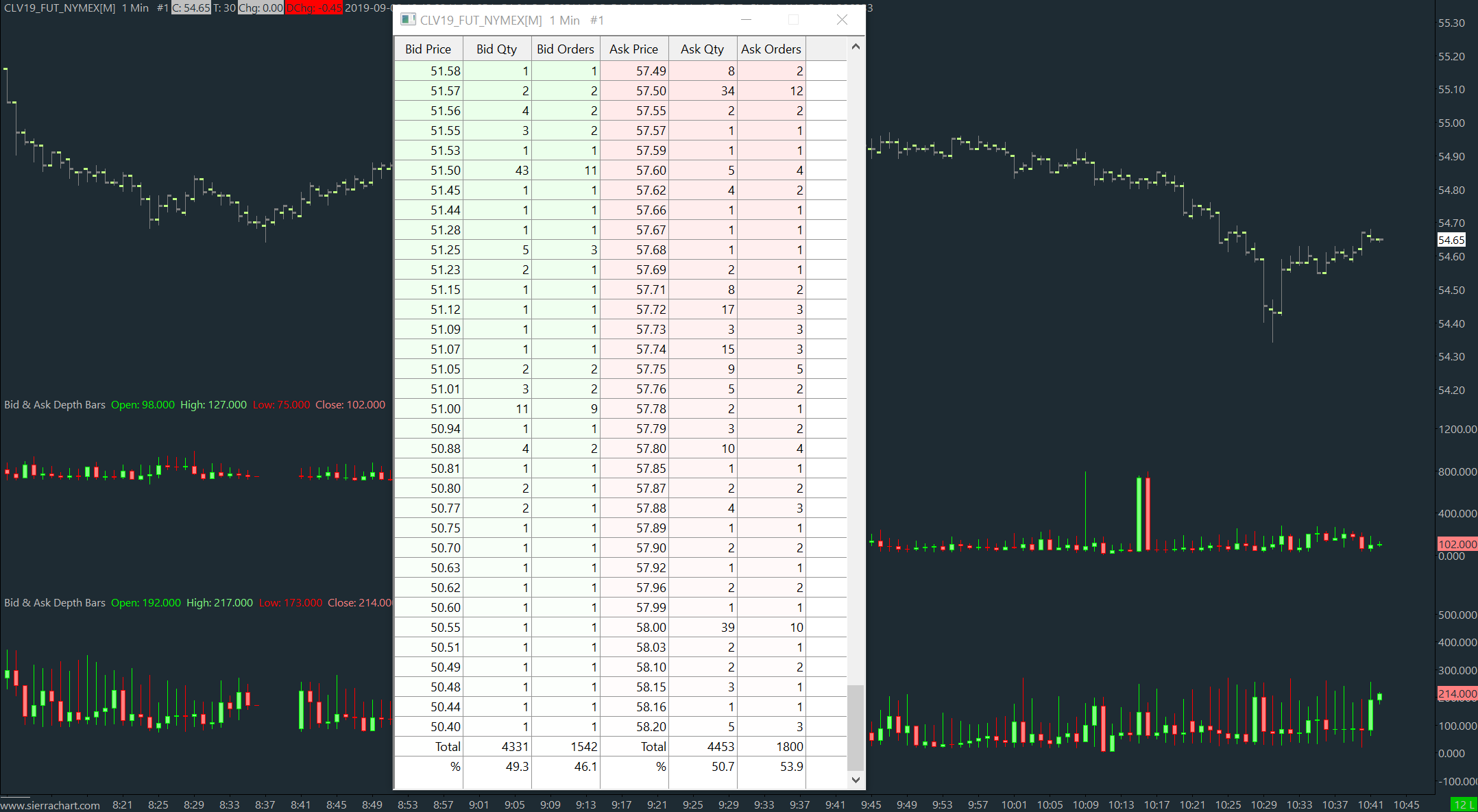This screenshot has height=812, width=1478.
Task: Click the 54.65 last price marker
Action: pos(1451,240)
